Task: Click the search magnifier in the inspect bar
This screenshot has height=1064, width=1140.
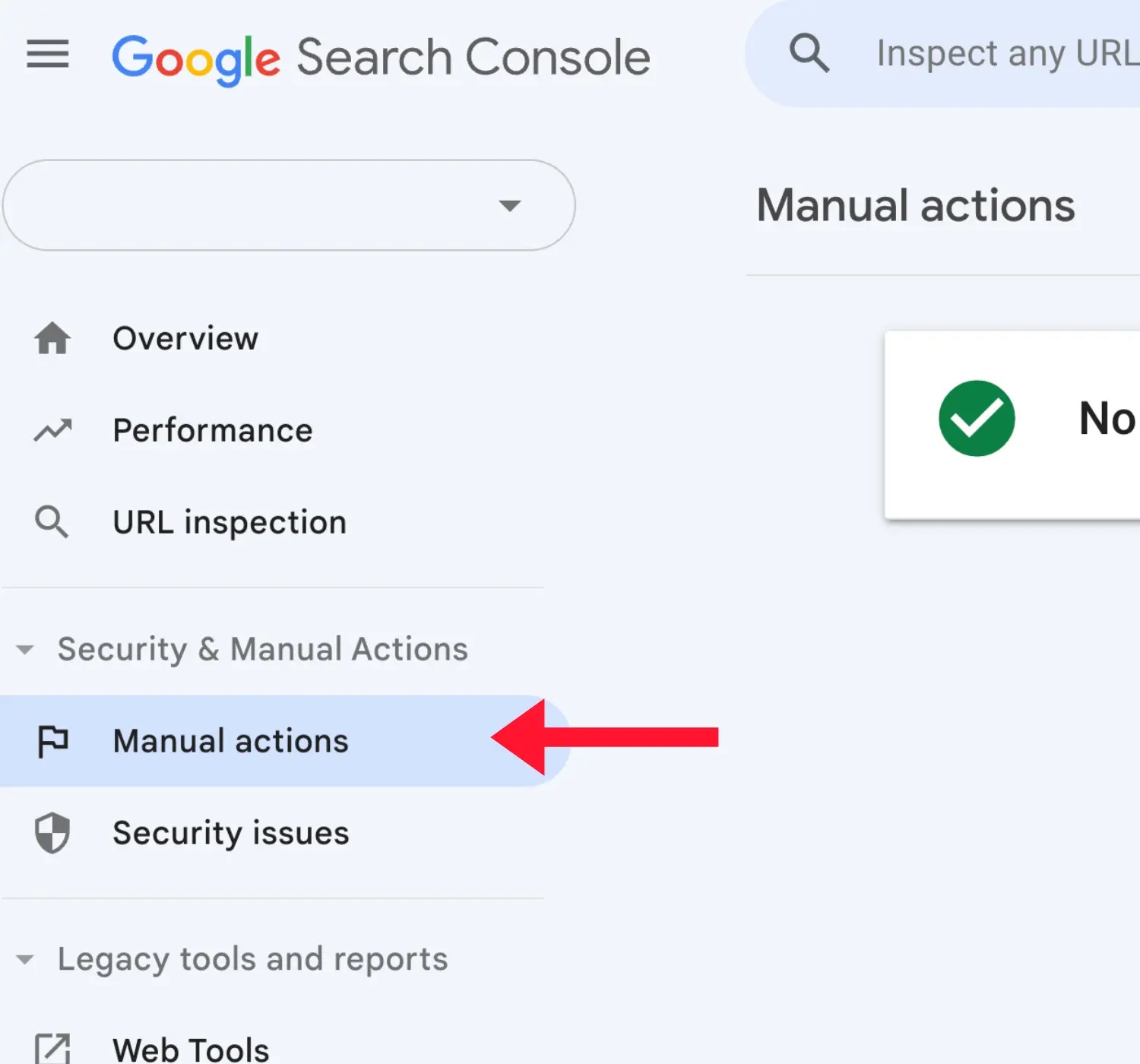Action: 809,52
